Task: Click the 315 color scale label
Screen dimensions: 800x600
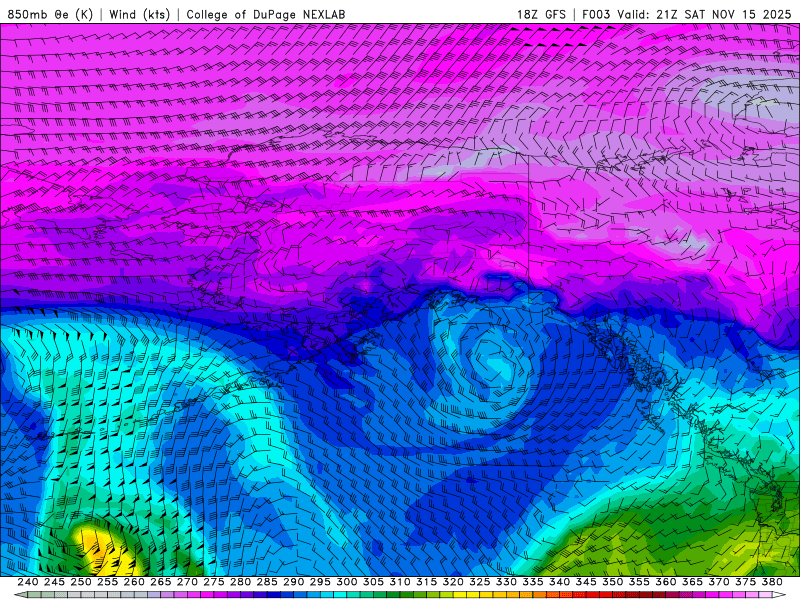Action: (427, 582)
